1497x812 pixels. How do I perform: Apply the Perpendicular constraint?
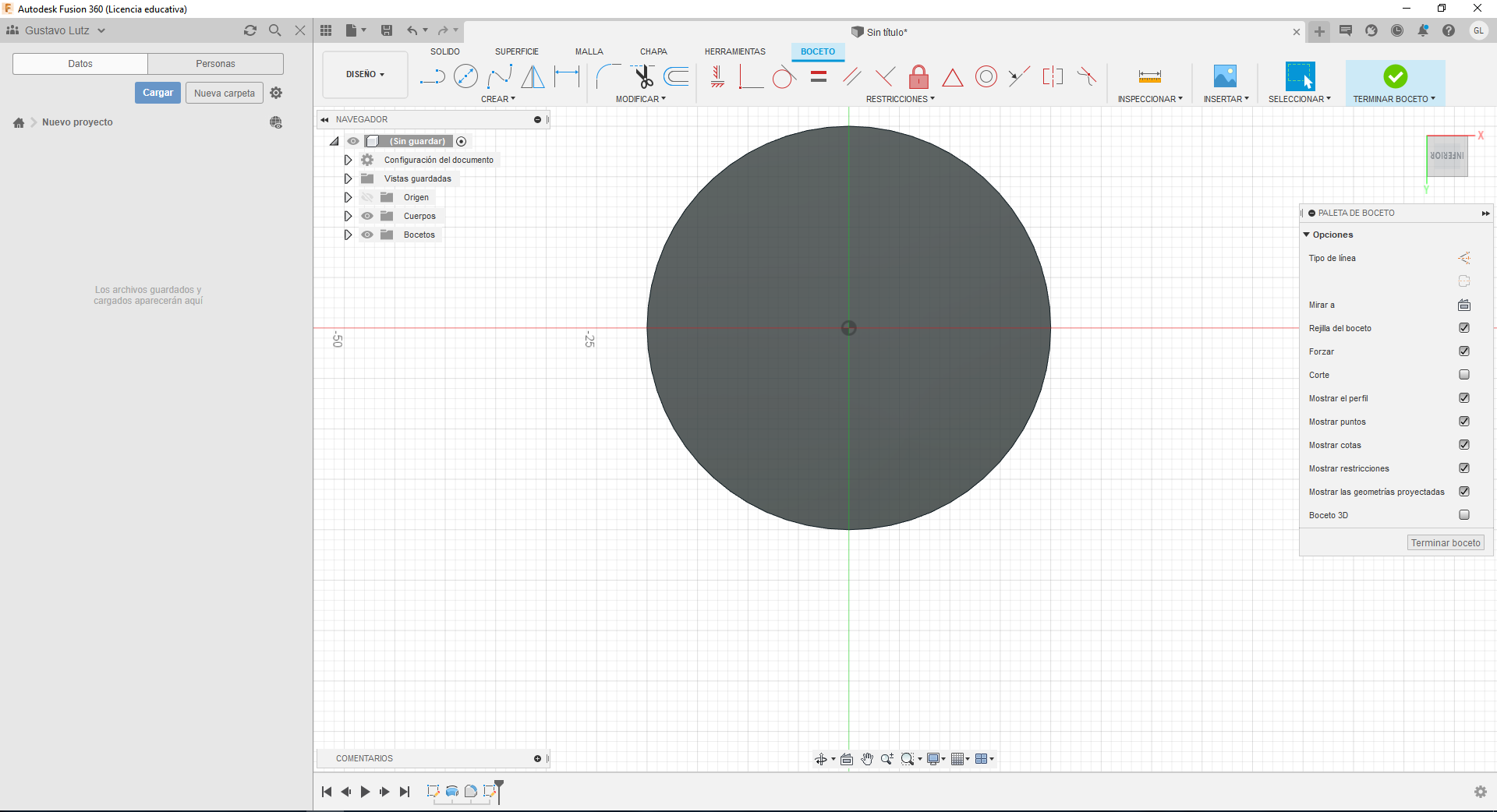click(885, 76)
